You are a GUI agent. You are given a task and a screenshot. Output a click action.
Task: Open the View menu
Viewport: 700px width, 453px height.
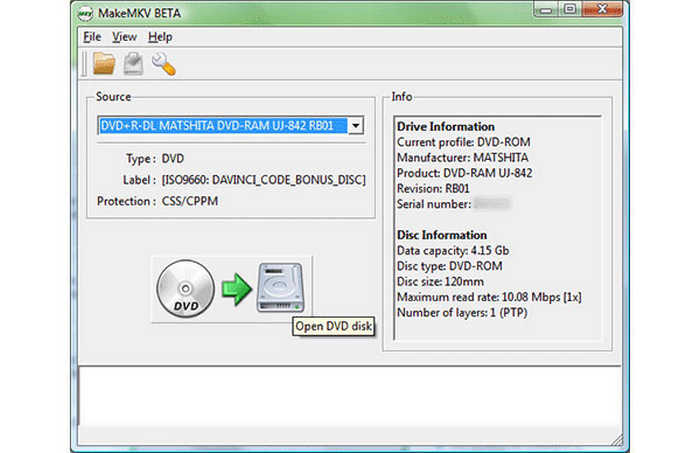tap(124, 37)
